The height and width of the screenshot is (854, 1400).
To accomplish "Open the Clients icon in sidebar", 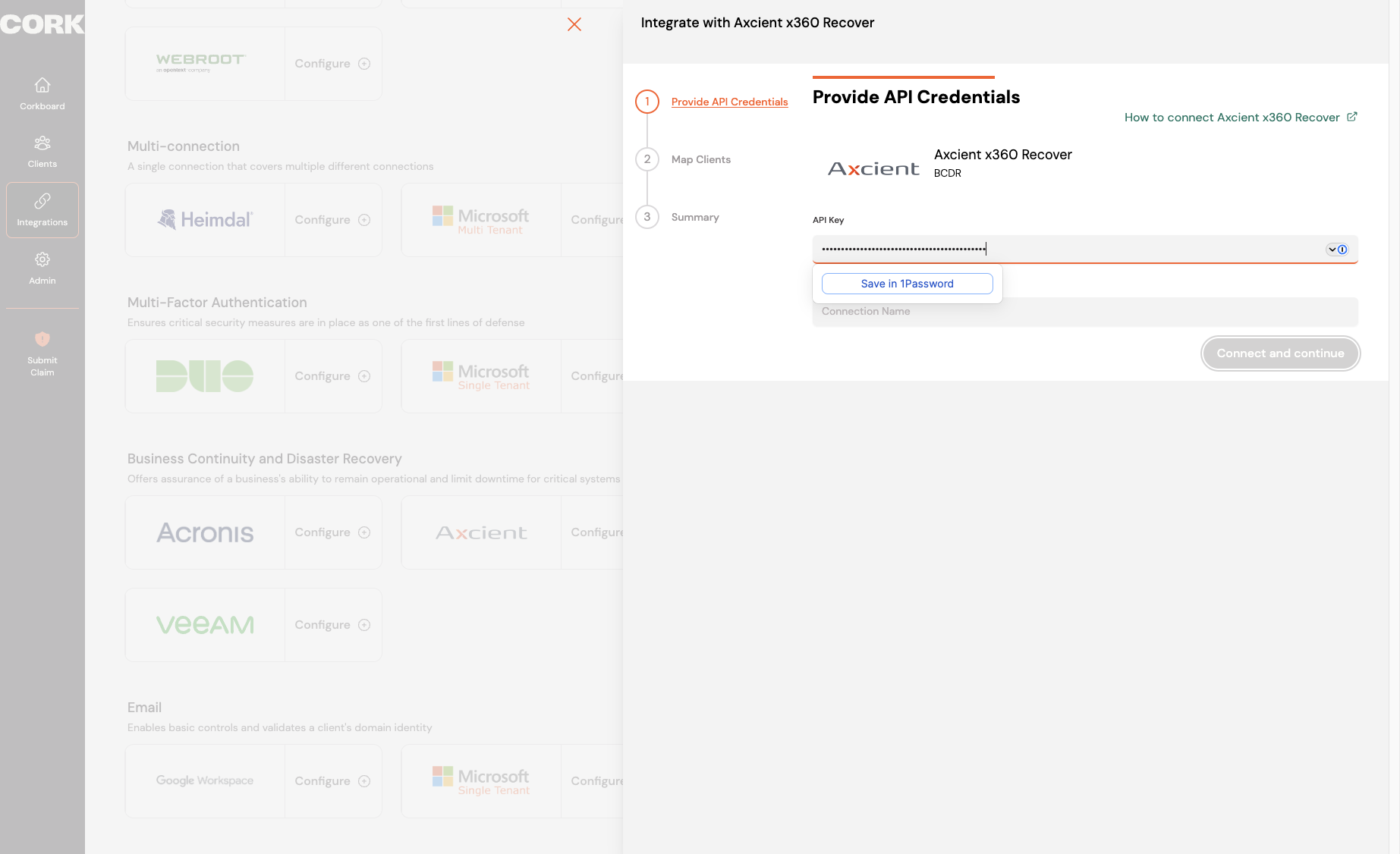I will point(42,143).
